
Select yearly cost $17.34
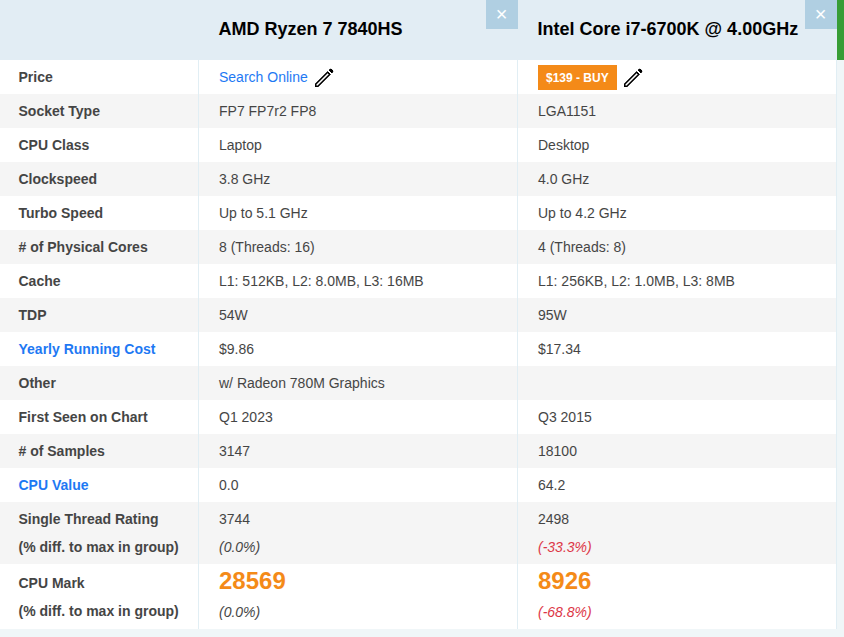[x=559, y=349]
